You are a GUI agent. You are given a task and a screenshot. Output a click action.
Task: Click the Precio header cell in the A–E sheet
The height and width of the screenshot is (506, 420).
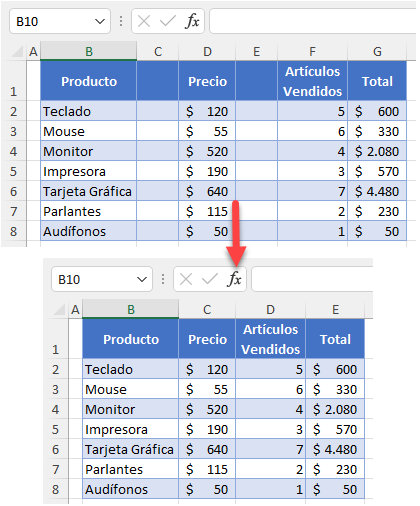207,339
